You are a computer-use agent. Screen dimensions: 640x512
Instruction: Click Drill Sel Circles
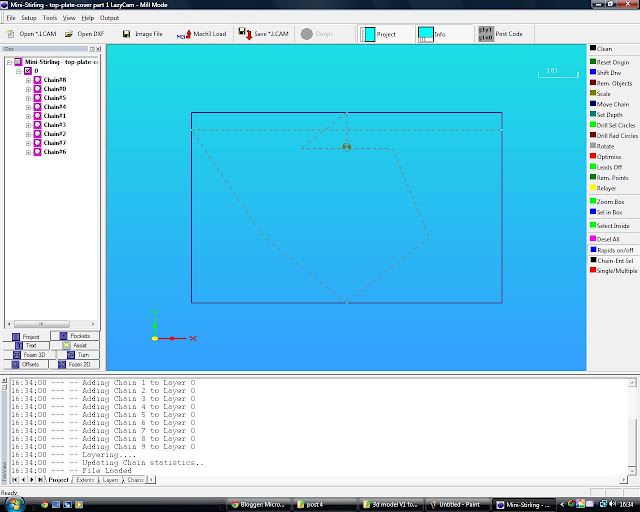613,125
